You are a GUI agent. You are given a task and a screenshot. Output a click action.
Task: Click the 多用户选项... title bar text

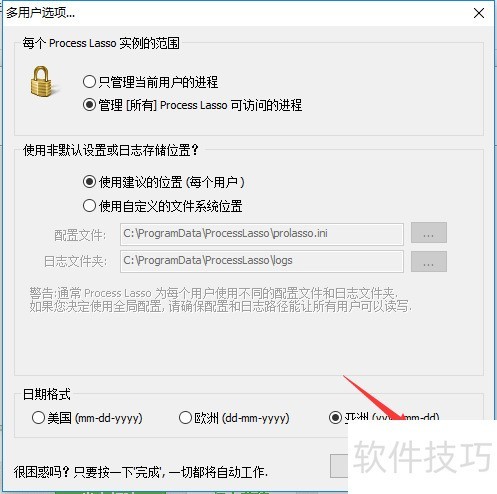(40, 13)
